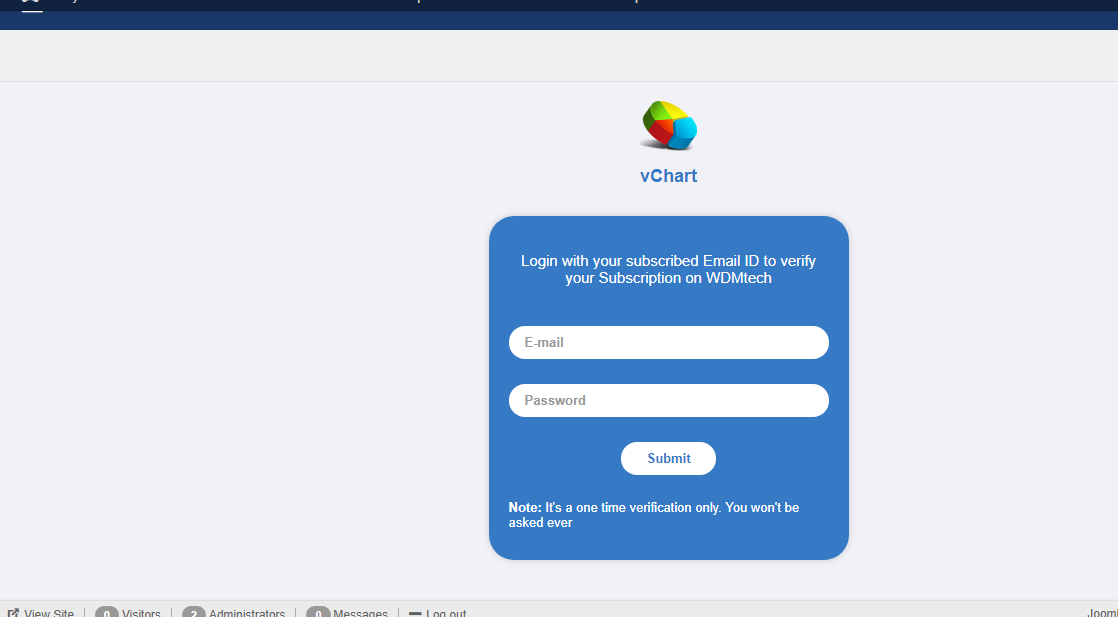Focus the E-mail input field

click(669, 342)
